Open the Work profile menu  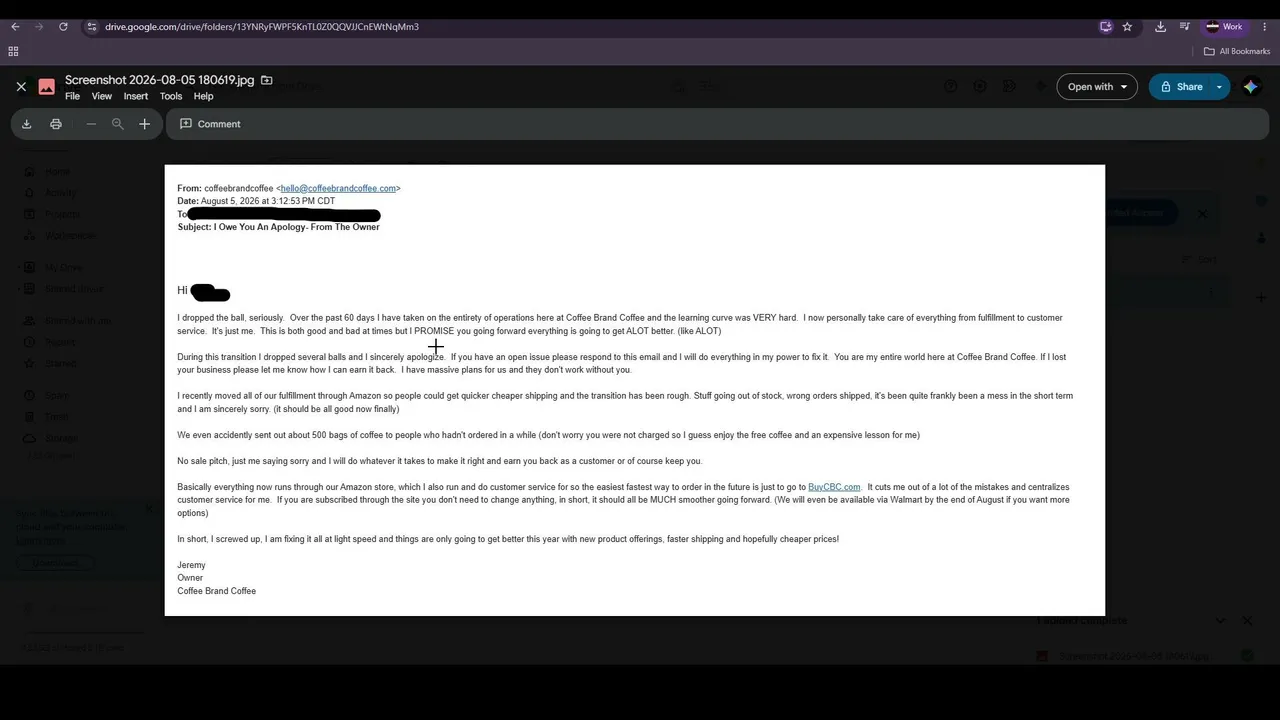click(1224, 27)
